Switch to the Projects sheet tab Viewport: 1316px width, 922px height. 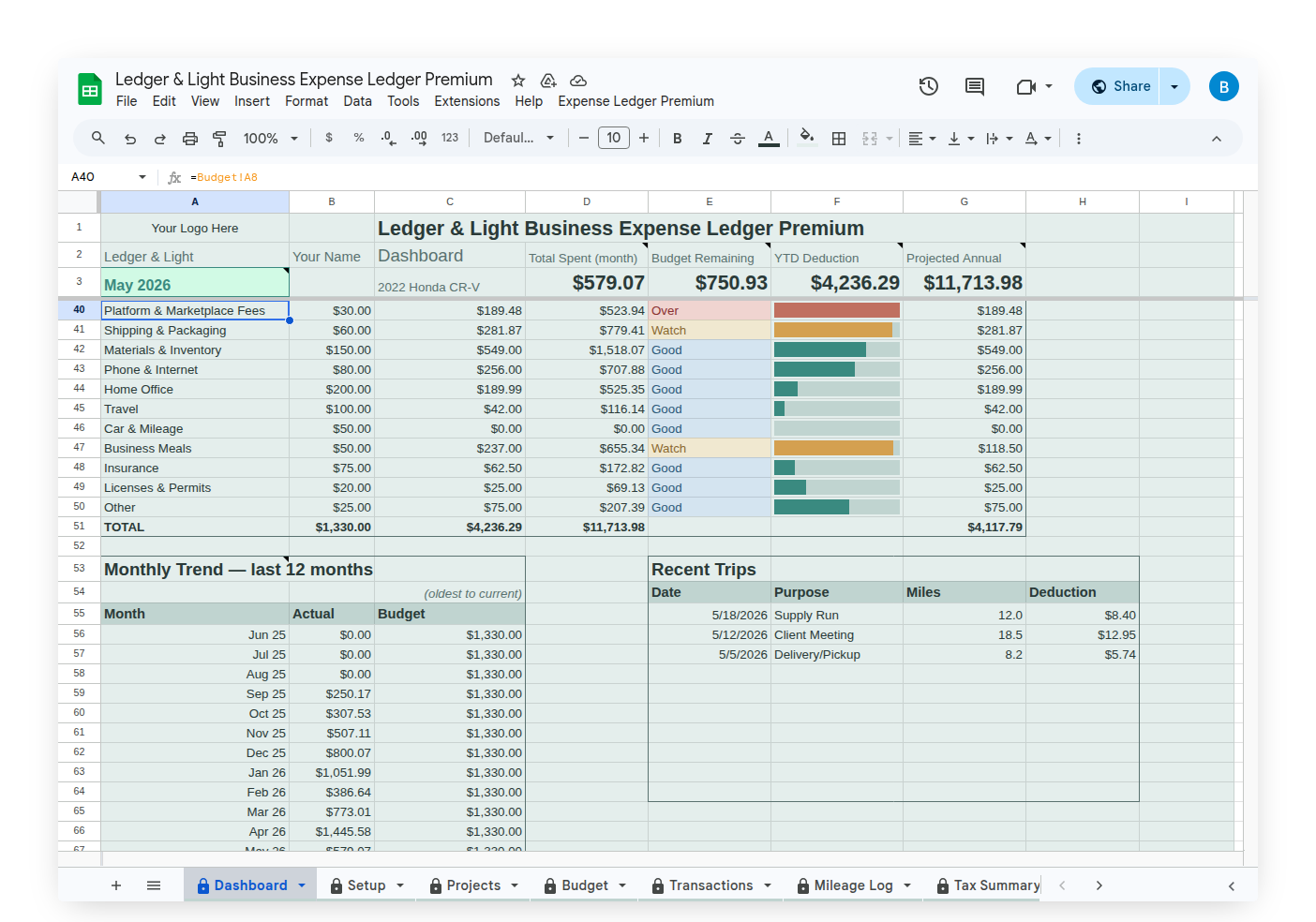473,885
